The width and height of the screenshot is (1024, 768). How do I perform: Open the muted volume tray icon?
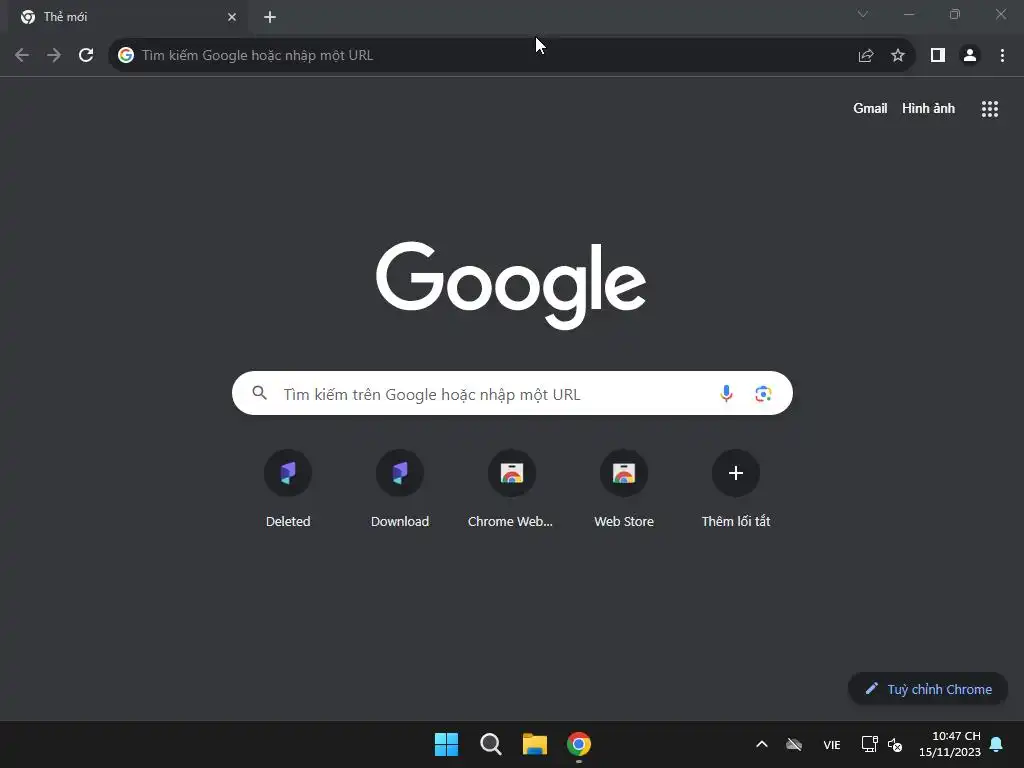click(x=895, y=745)
